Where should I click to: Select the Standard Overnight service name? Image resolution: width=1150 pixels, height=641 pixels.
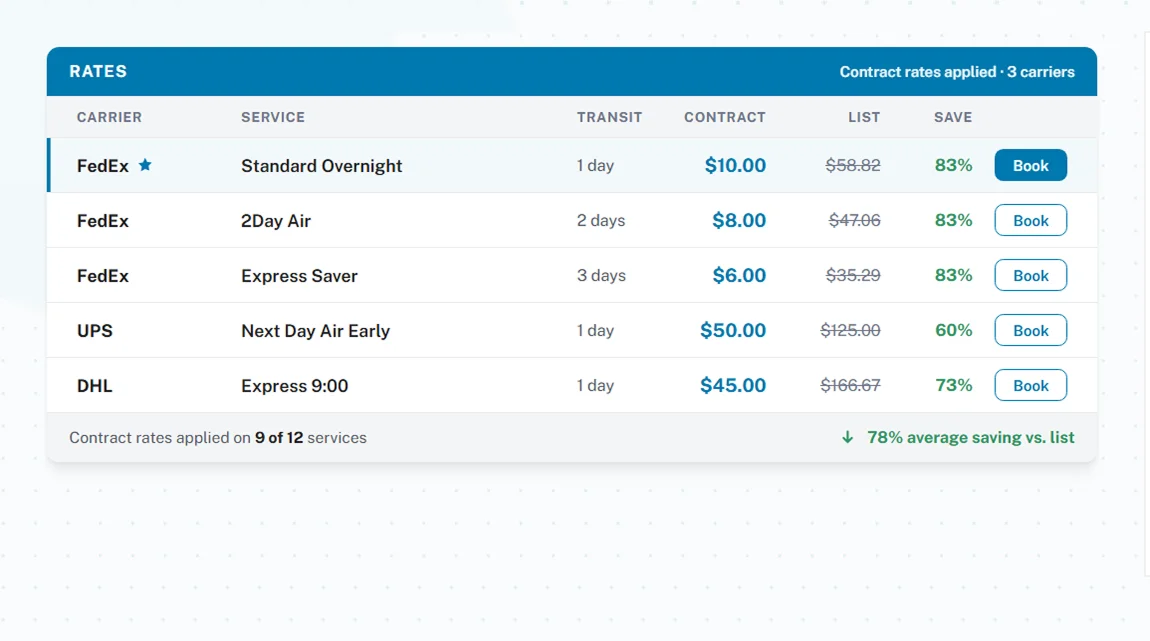coord(321,166)
